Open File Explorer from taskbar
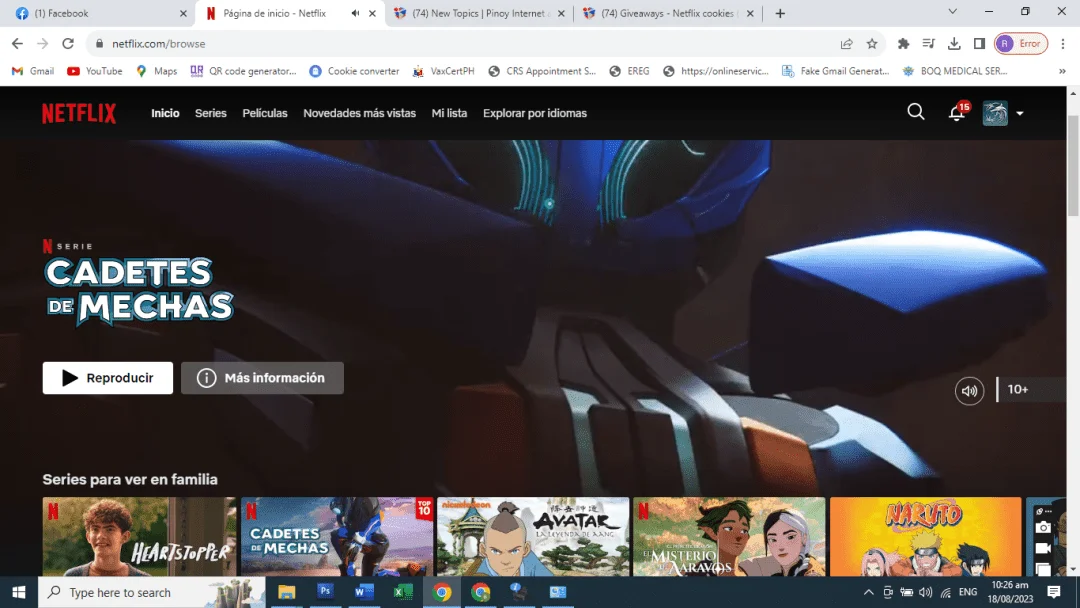 pyautogui.click(x=287, y=592)
